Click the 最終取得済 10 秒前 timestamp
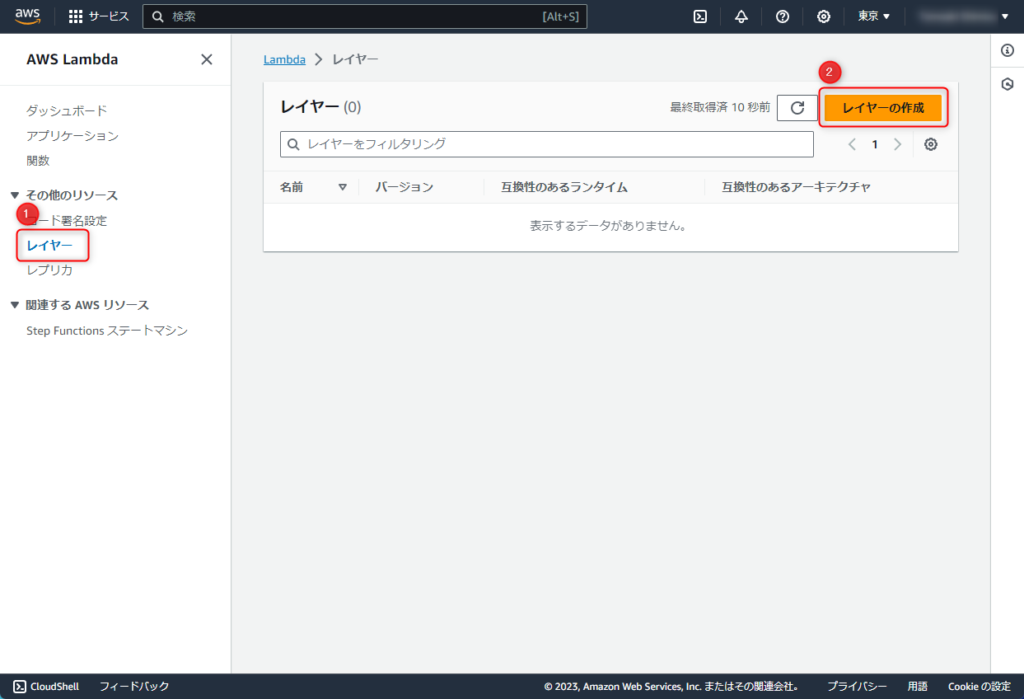The image size is (1024, 699). point(720,107)
